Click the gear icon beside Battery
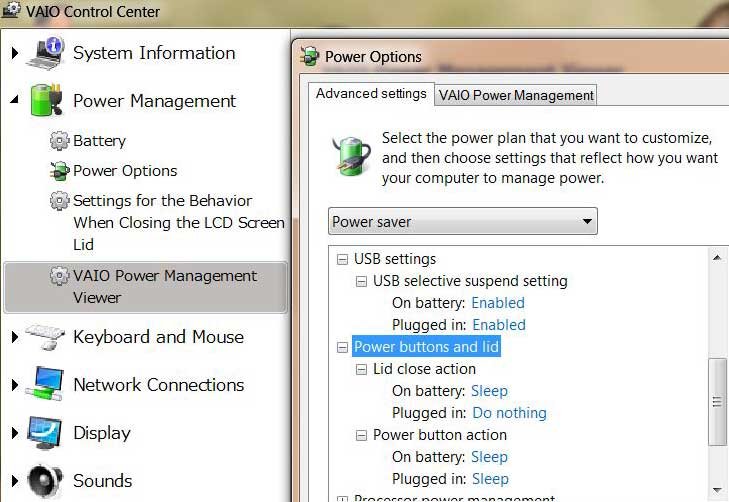This screenshot has width=729, height=502. (59, 140)
